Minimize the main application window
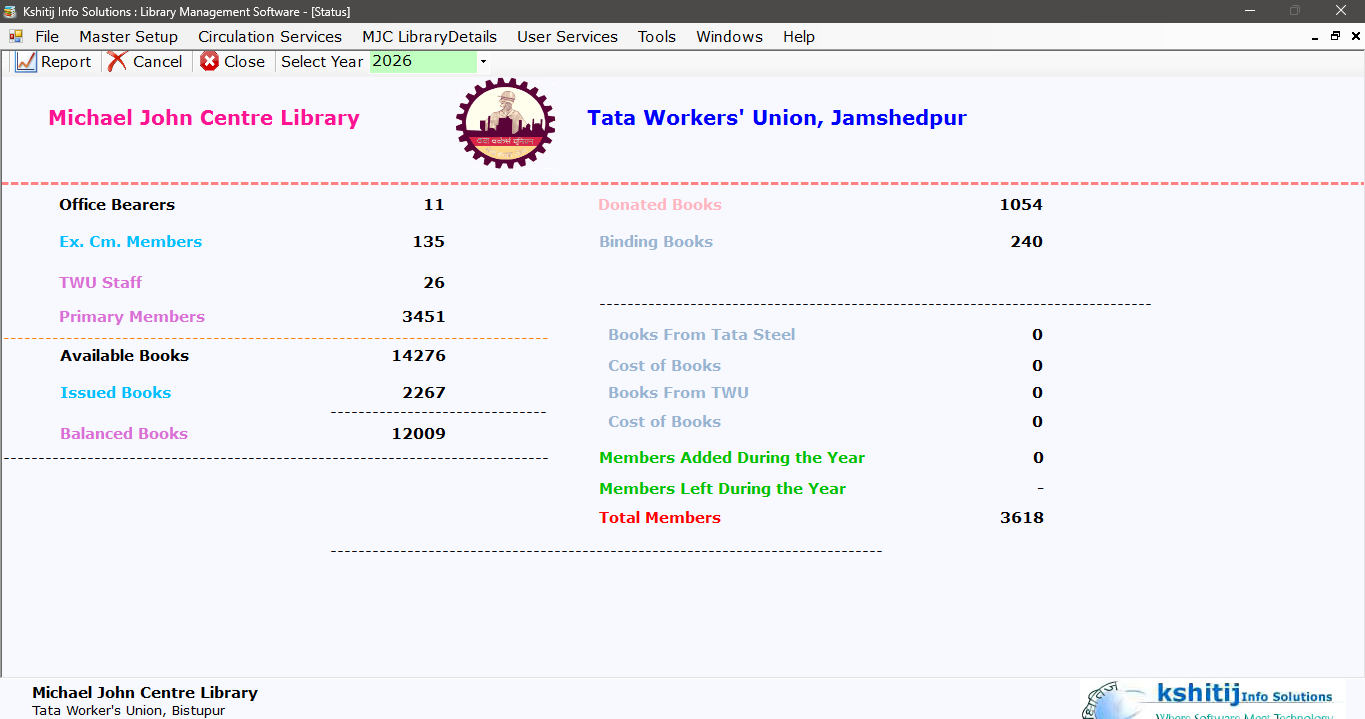Viewport: 1365px width, 719px height. click(1250, 11)
